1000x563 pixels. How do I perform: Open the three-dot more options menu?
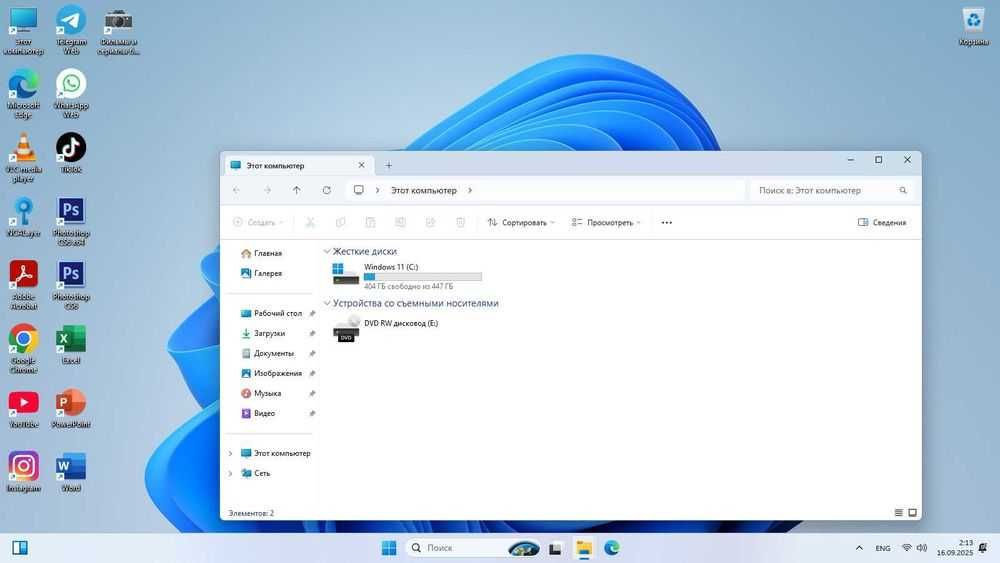[x=666, y=223]
